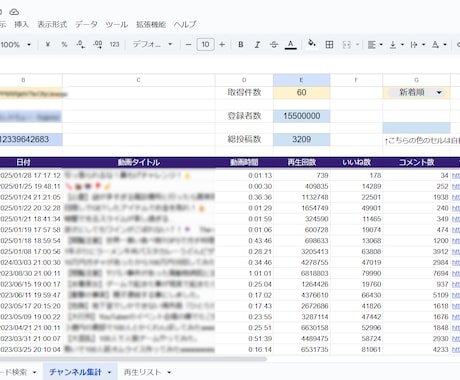Open more number formats 123 button
The width and height of the screenshot is (460, 380).
[x=114, y=44]
